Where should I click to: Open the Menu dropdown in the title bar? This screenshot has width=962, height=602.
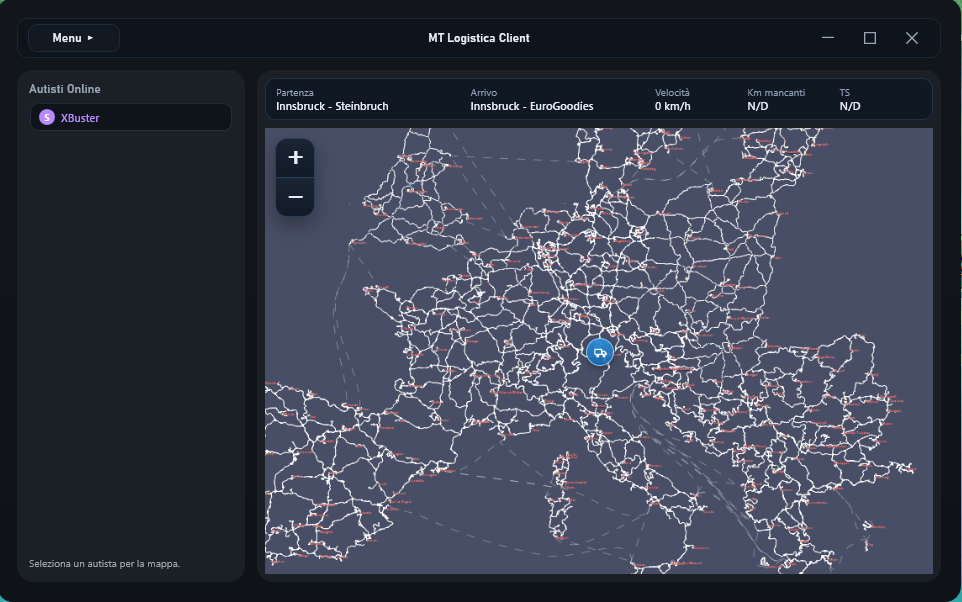click(x=73, y=37)
